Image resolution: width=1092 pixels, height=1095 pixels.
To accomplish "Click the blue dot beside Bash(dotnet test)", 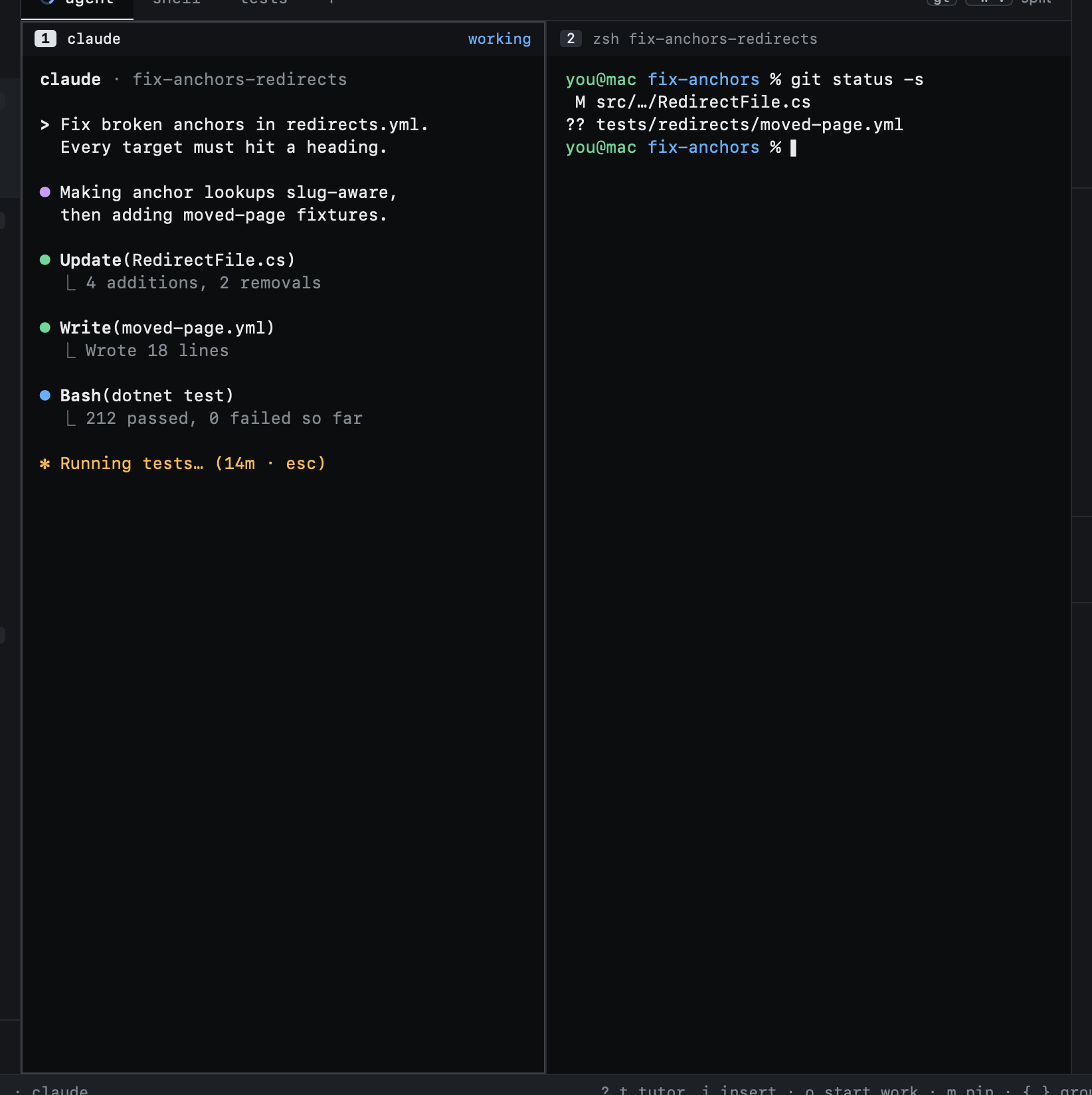I will coord(45,395).
